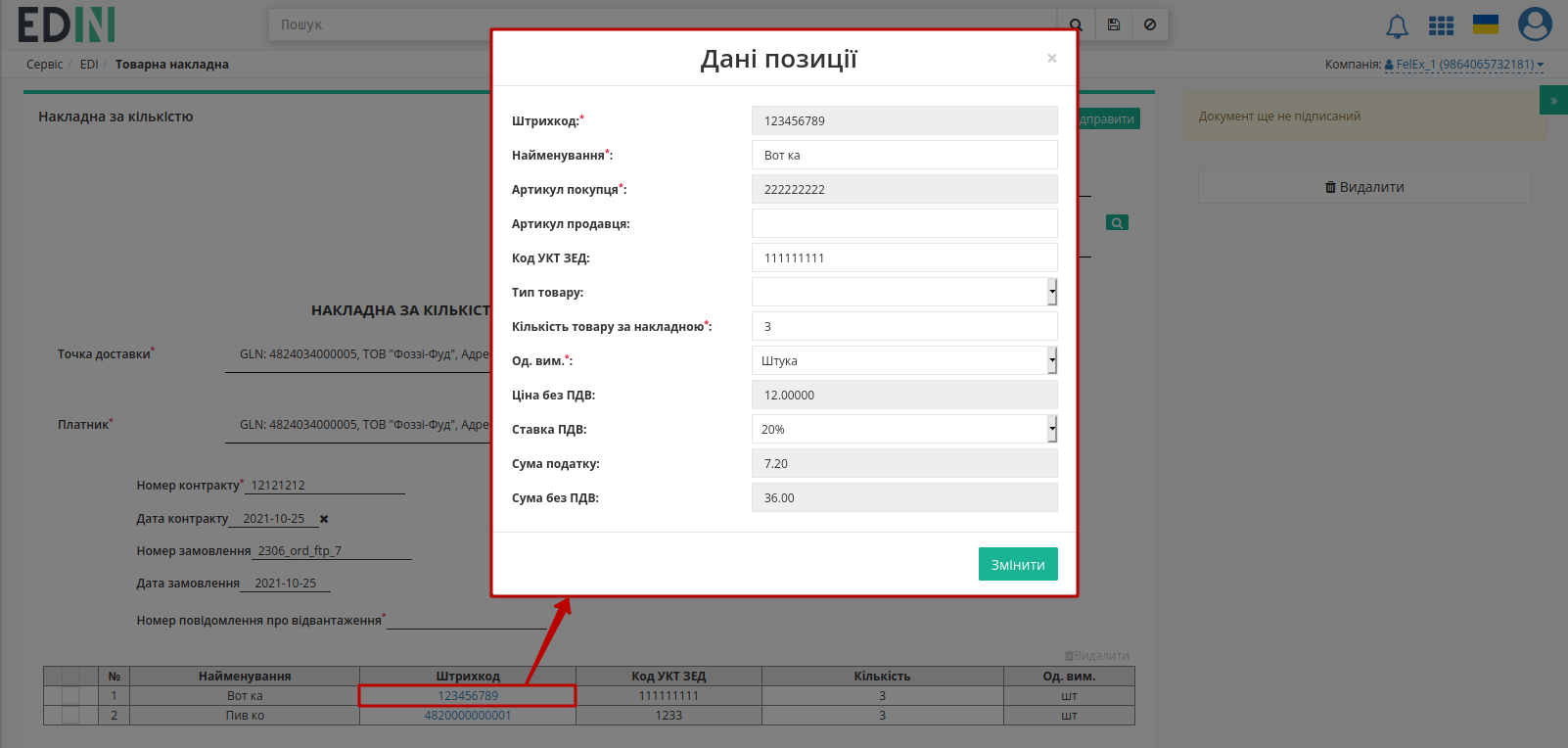Open barcode link 123456789
The height and width of the screenshot is (748, 1568).
[x=468, y=696]
